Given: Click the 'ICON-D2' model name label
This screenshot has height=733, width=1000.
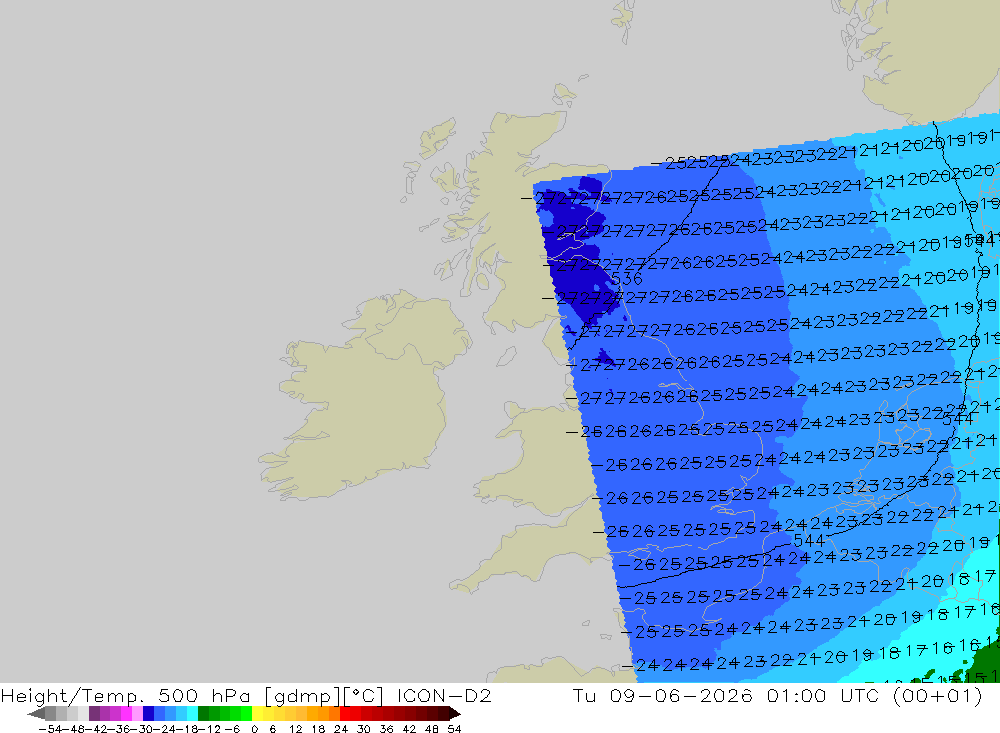Looking at the screenshot, I should coord(444,695).
